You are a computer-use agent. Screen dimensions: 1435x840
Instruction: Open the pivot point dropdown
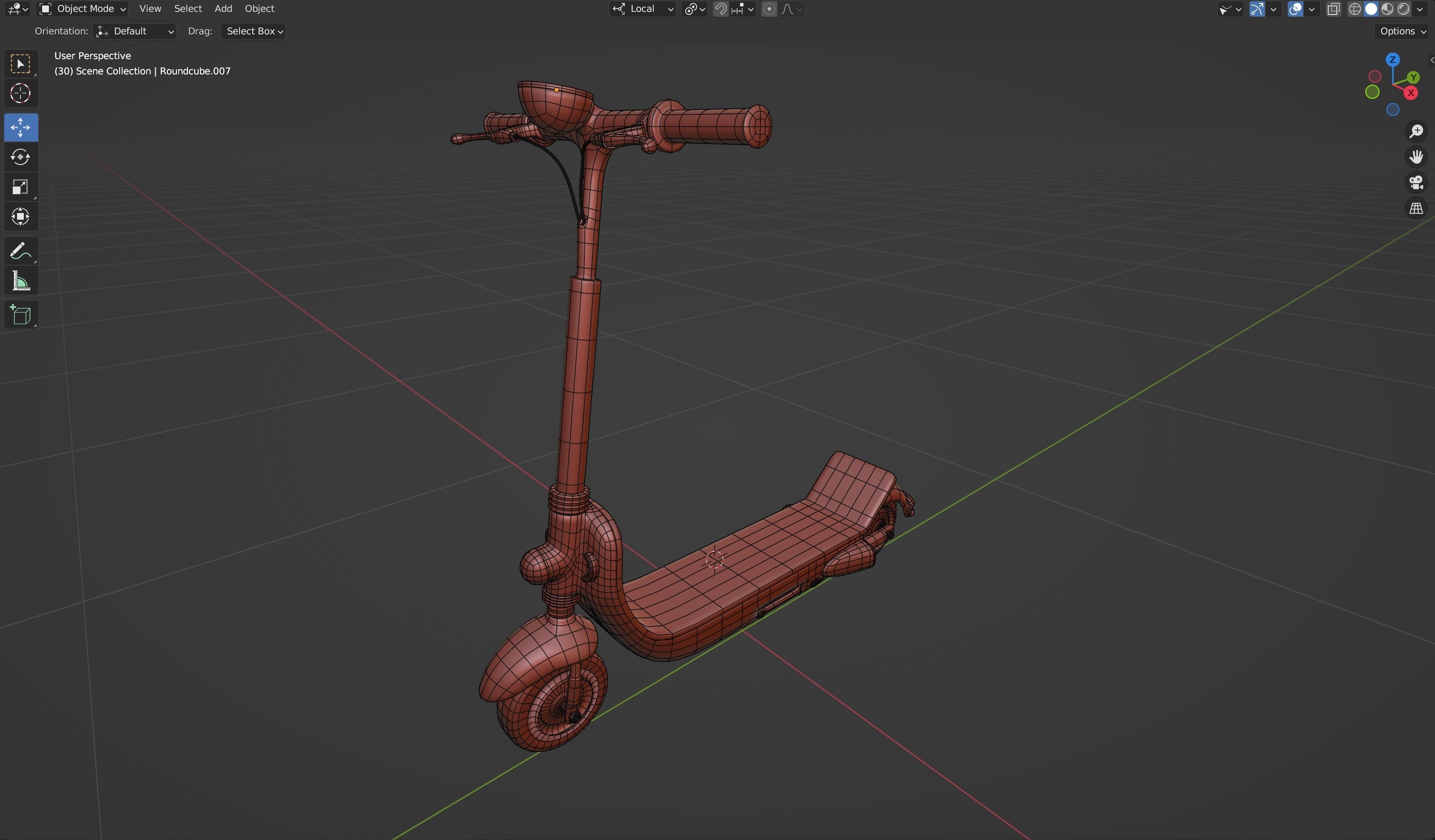coord(695,9)
